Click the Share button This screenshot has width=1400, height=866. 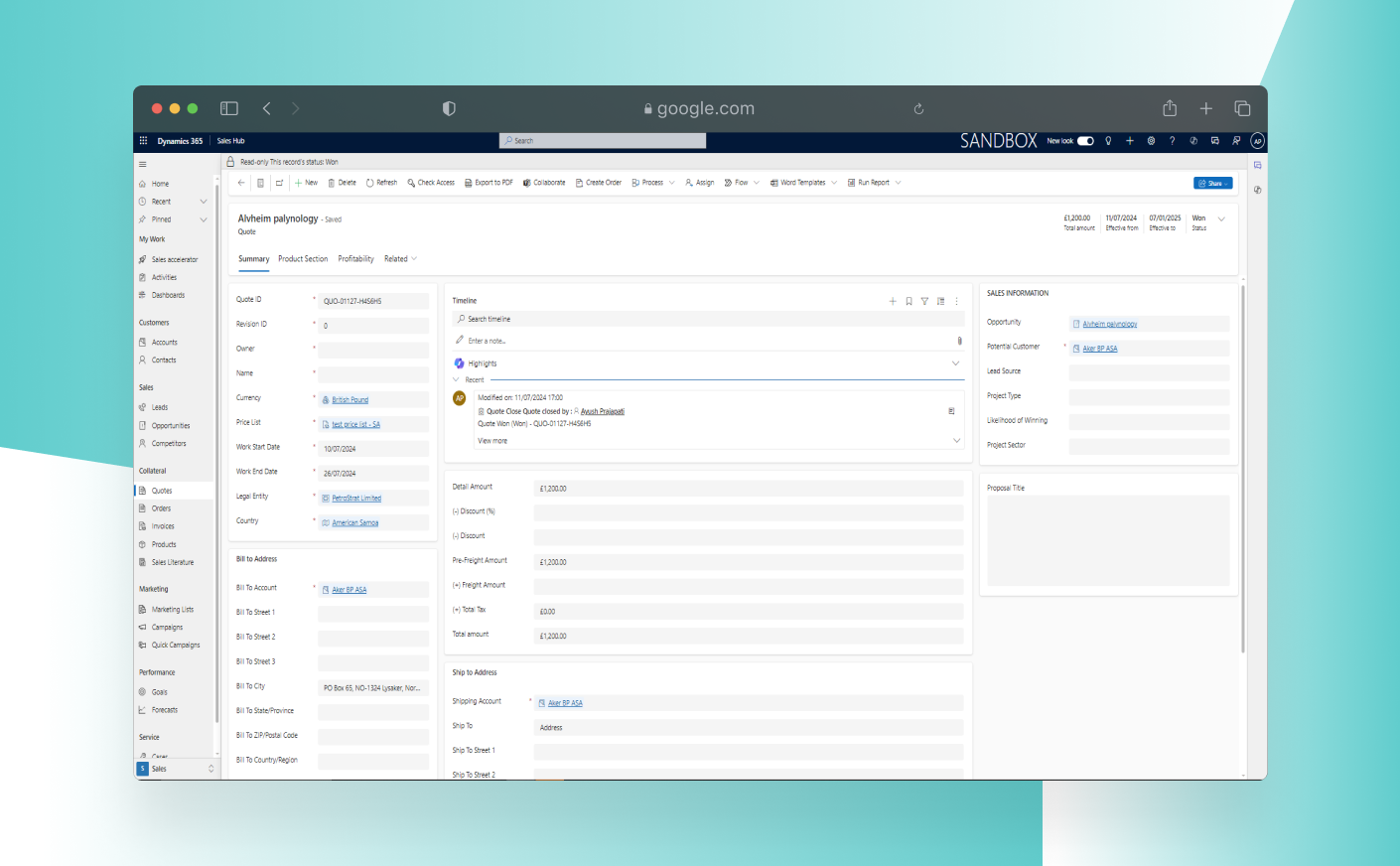(x=1212, y=183)
